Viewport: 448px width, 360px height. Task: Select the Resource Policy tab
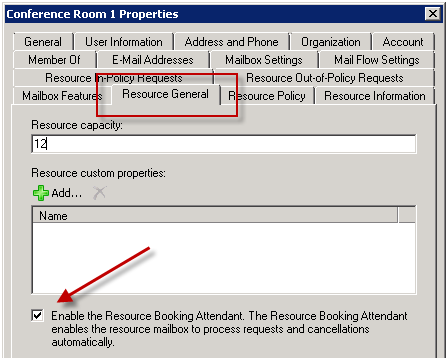[x=267, y=96]
